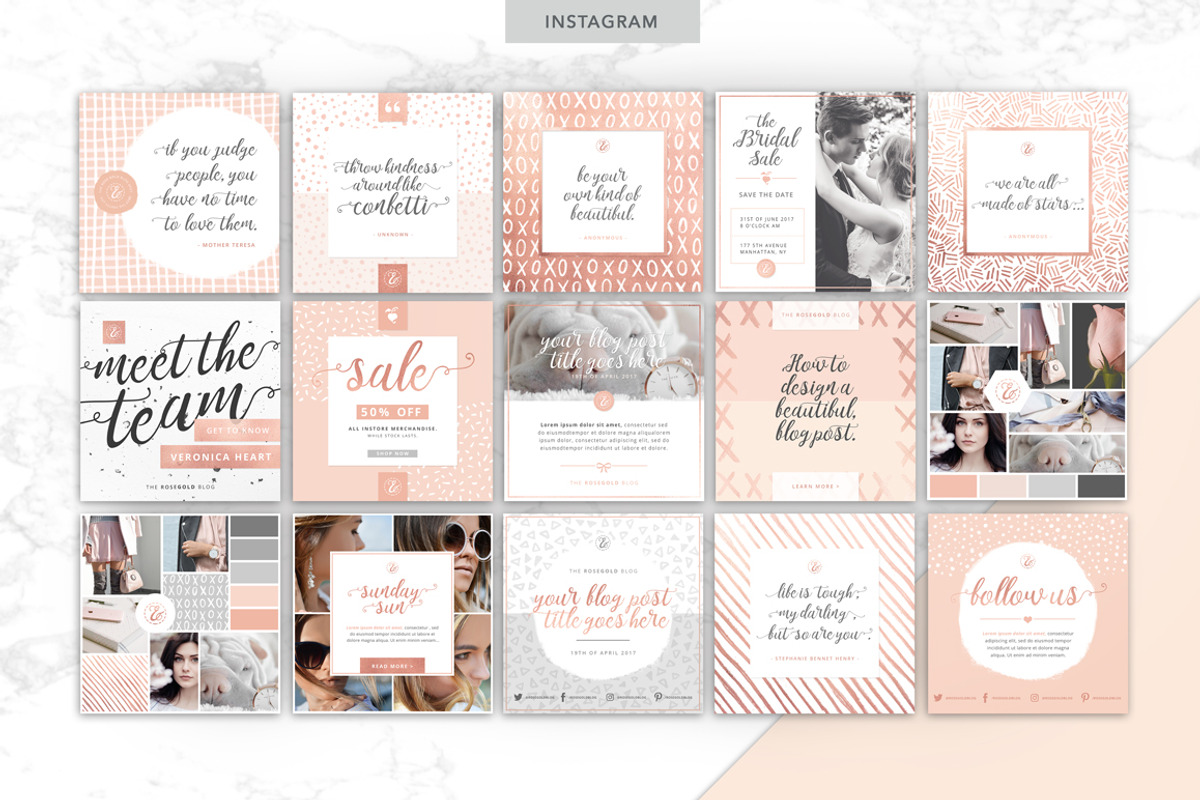This screenshot has width=1200, height=800.
Task: Click the Pinterest icon on the Follow Us template
Action: pos(1086,697)
